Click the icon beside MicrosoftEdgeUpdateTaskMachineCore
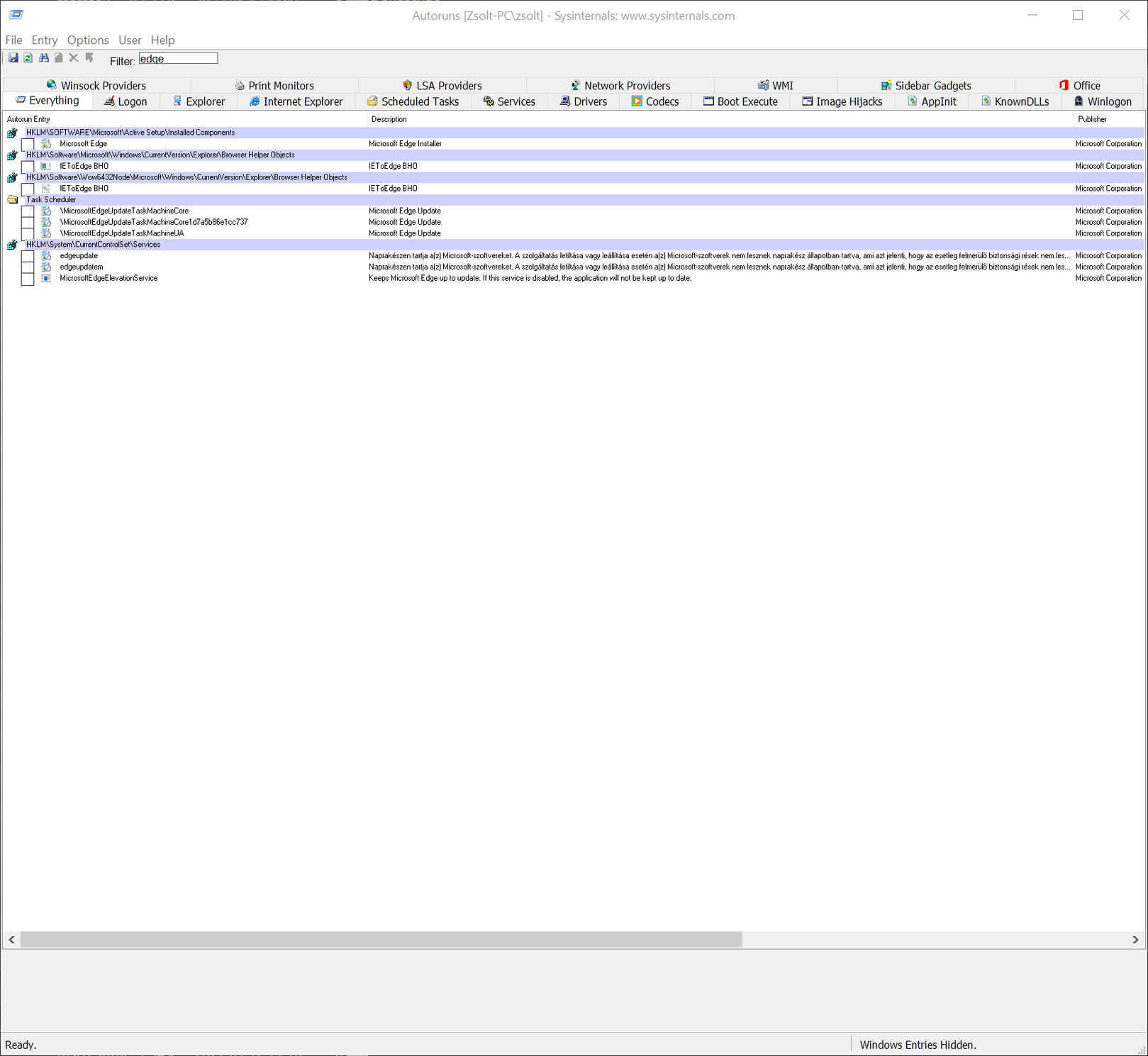The width and height of the screenshot is (1148, 1056). click(x=46, y=211)
